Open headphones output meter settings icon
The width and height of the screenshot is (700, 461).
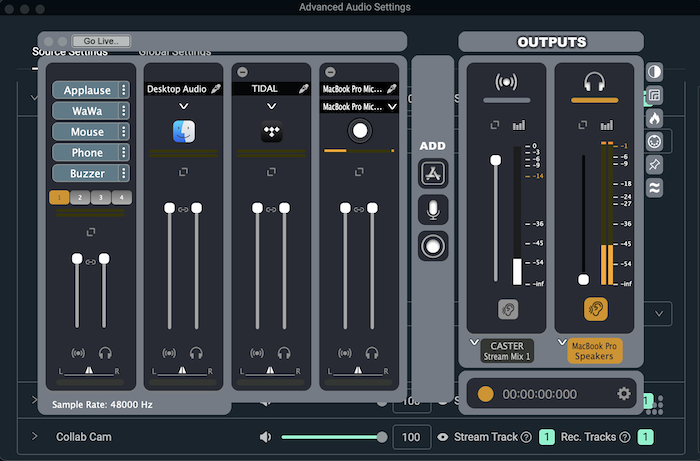point(607,125)
